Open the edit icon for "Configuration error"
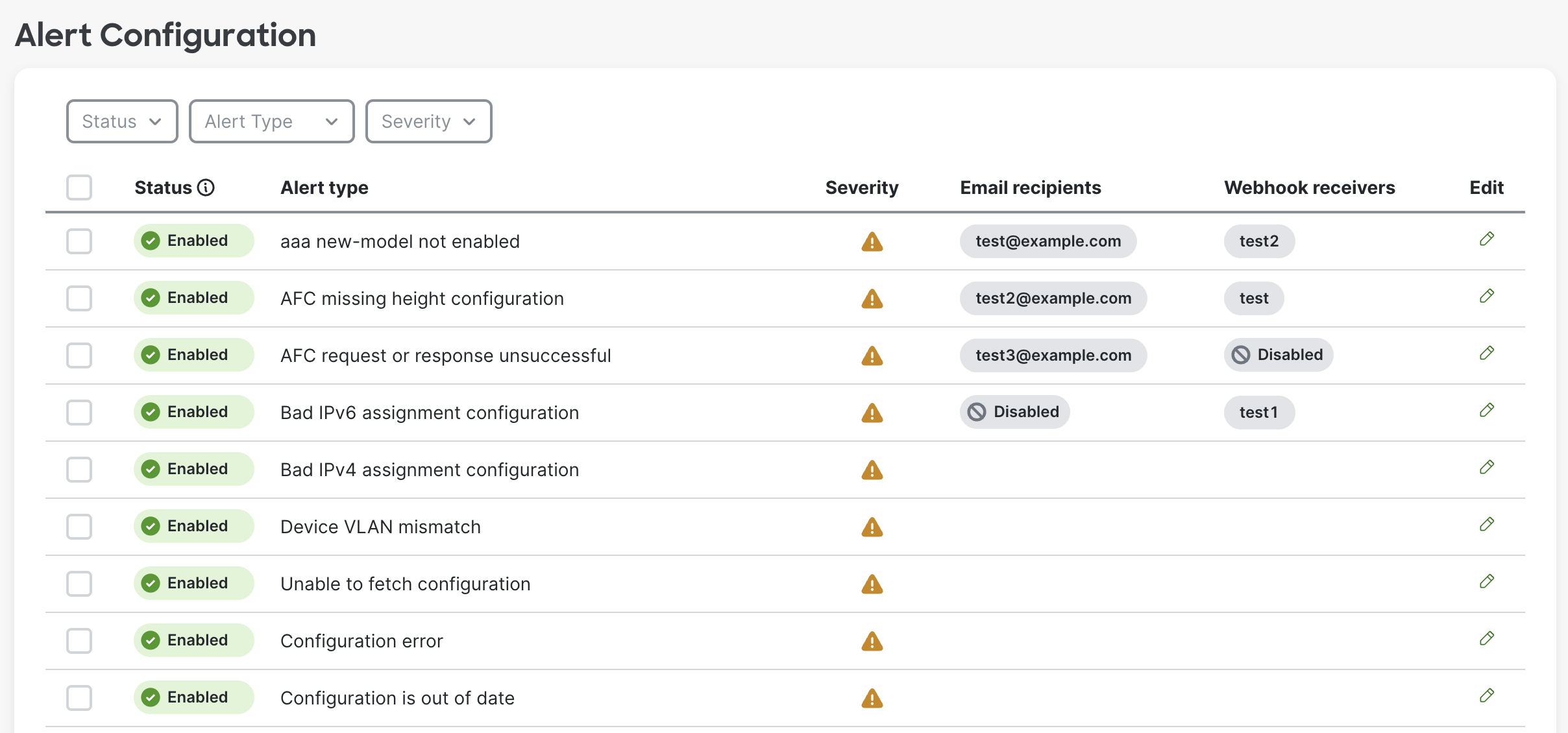This screenshot has width=1568, height=733. [1488, 639]
